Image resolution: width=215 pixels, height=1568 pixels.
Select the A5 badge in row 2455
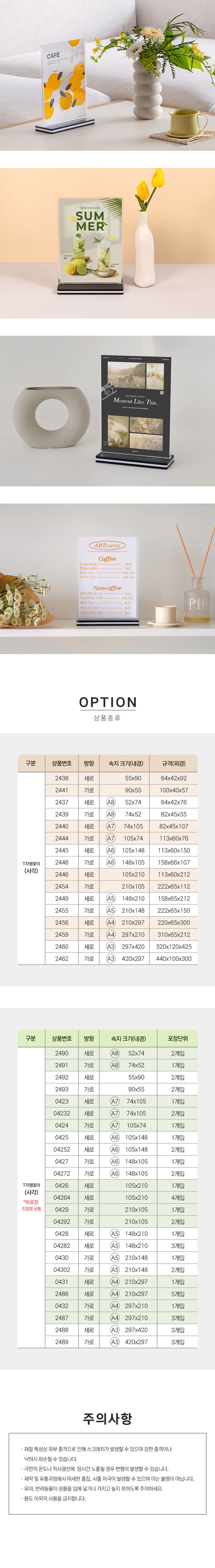(111, 910)
